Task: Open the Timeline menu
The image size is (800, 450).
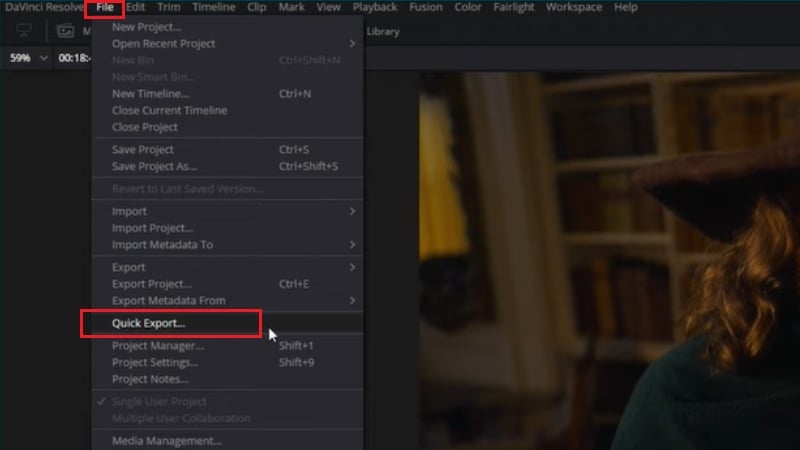Action: coord(214,7)
